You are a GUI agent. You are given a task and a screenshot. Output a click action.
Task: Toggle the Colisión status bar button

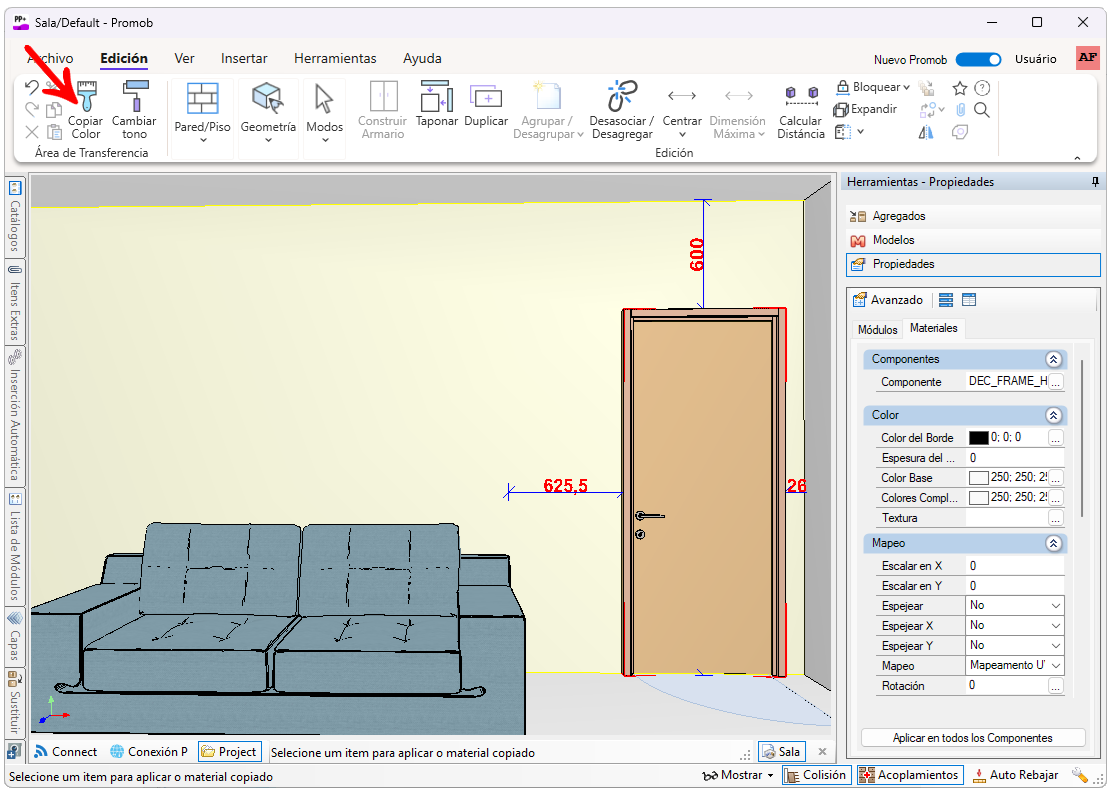click(815, 775)
